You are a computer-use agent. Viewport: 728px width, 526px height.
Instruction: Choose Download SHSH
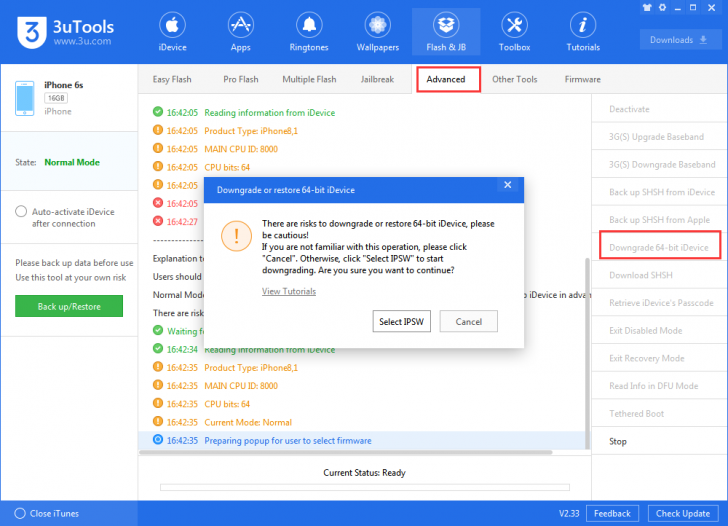[x=659, y=275]
